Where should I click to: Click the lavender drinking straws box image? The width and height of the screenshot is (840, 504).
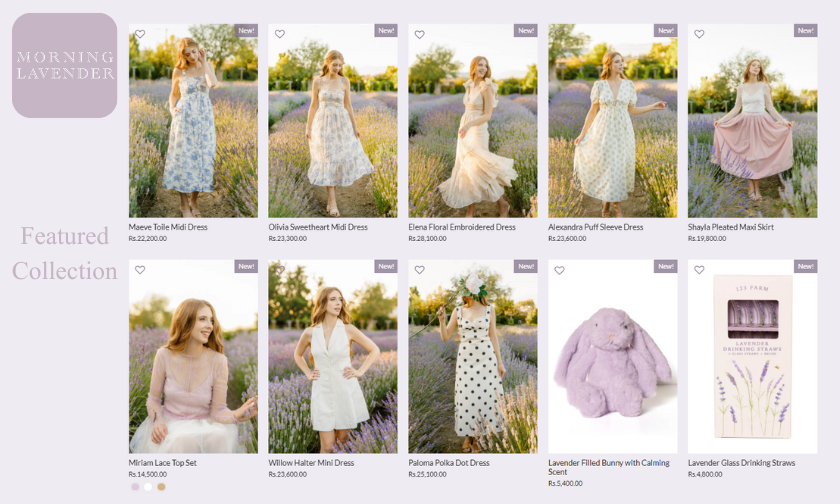click(x=753, y=357)
